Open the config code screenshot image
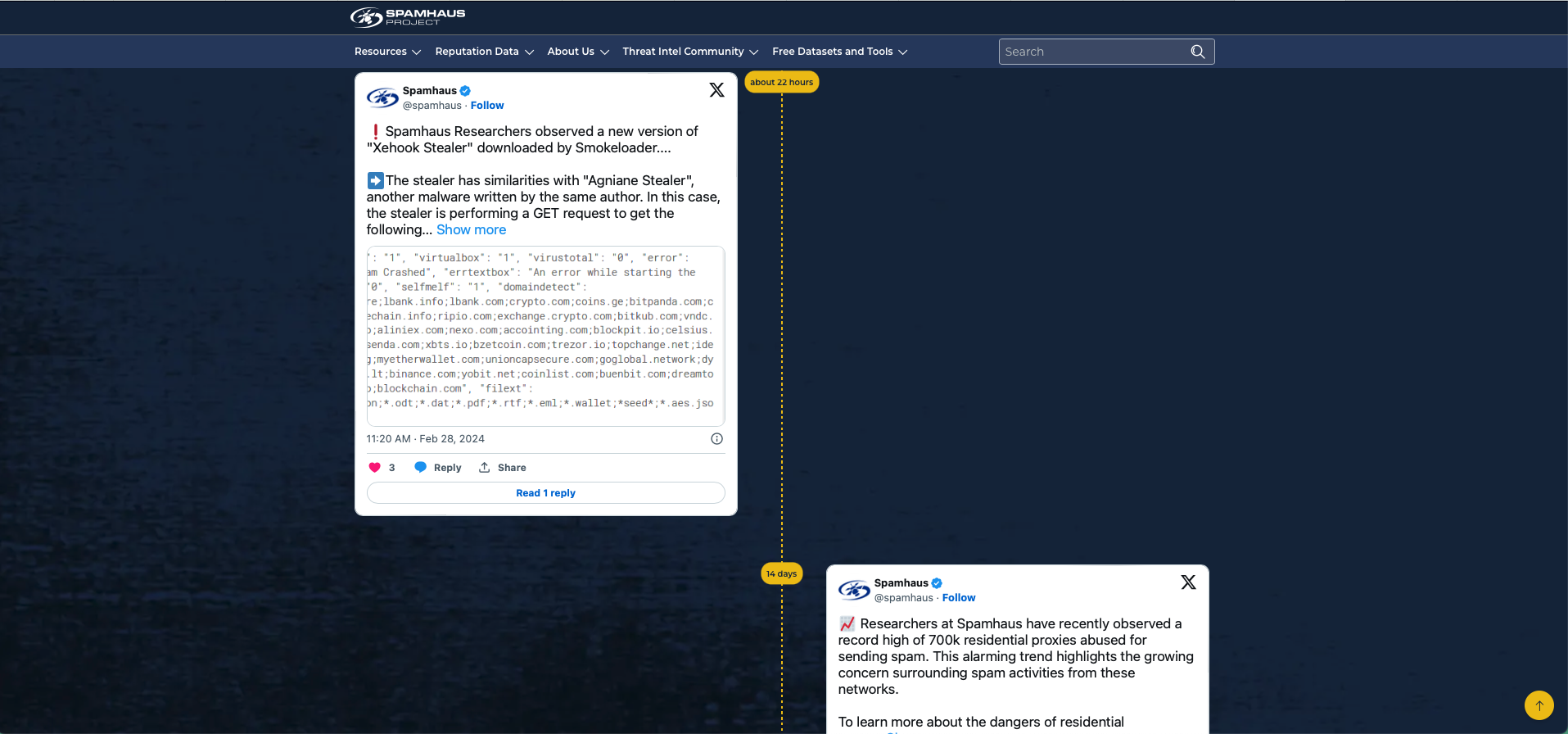 click(546, 336)
